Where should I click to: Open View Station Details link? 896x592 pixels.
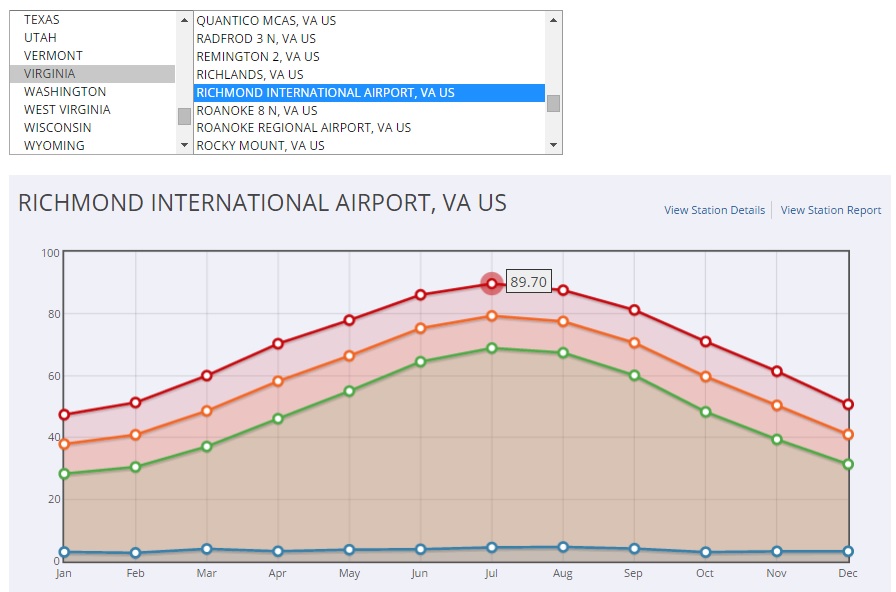pos(714,210)
